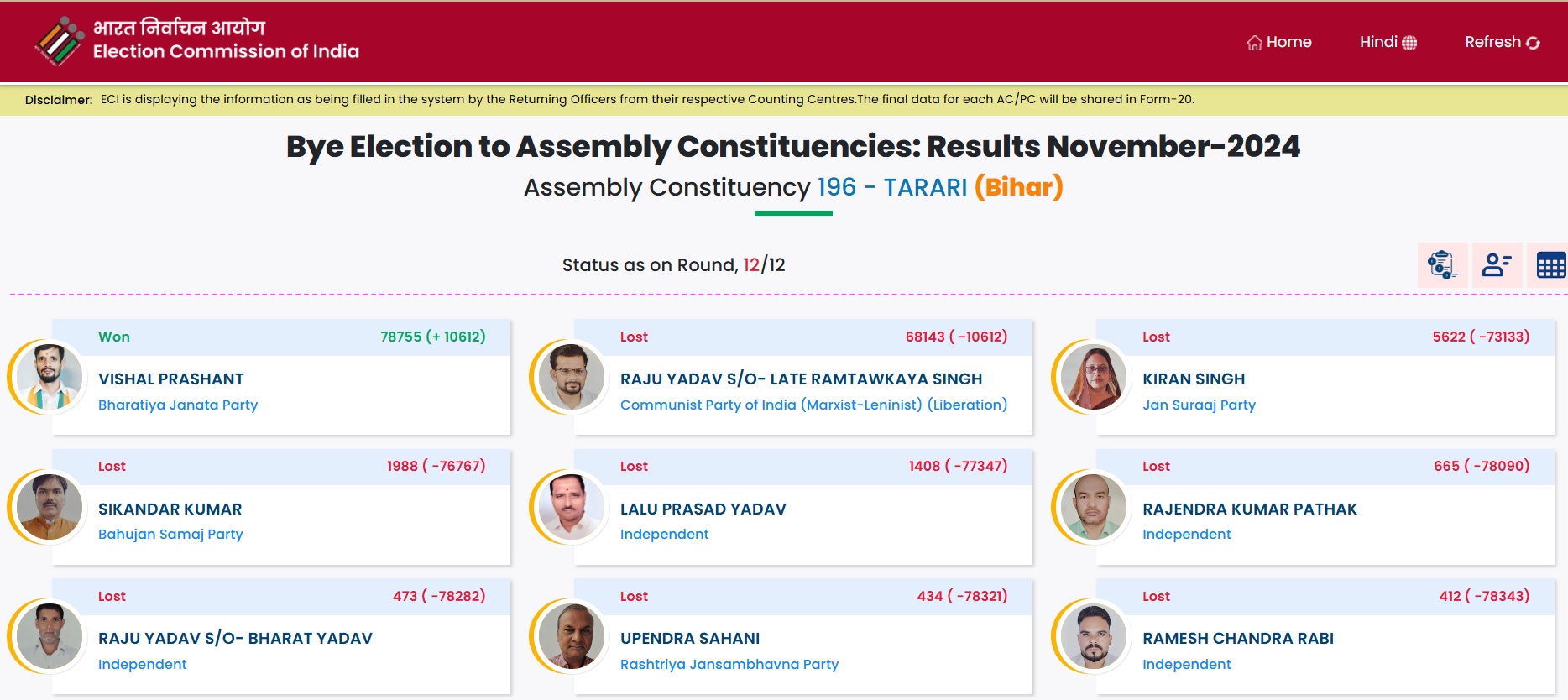This screenshot has width=1568, height=700.
Task: Switch to the table grid view icon
Action: pyautogui.click(x=1550, y=266)
